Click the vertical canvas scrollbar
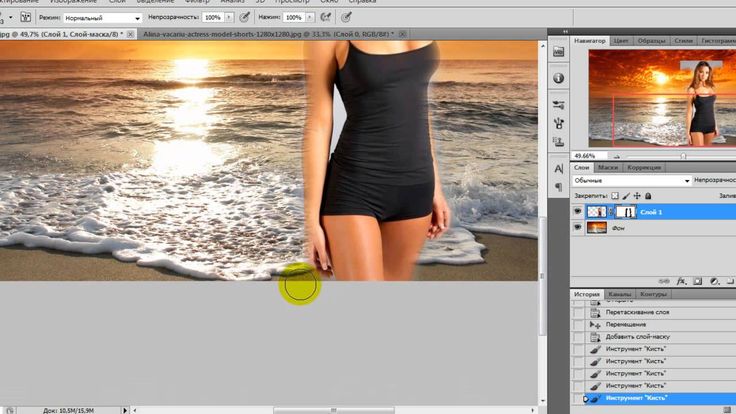Image resolution: width=736 pixels, height=414 pixels. point(543,277)
